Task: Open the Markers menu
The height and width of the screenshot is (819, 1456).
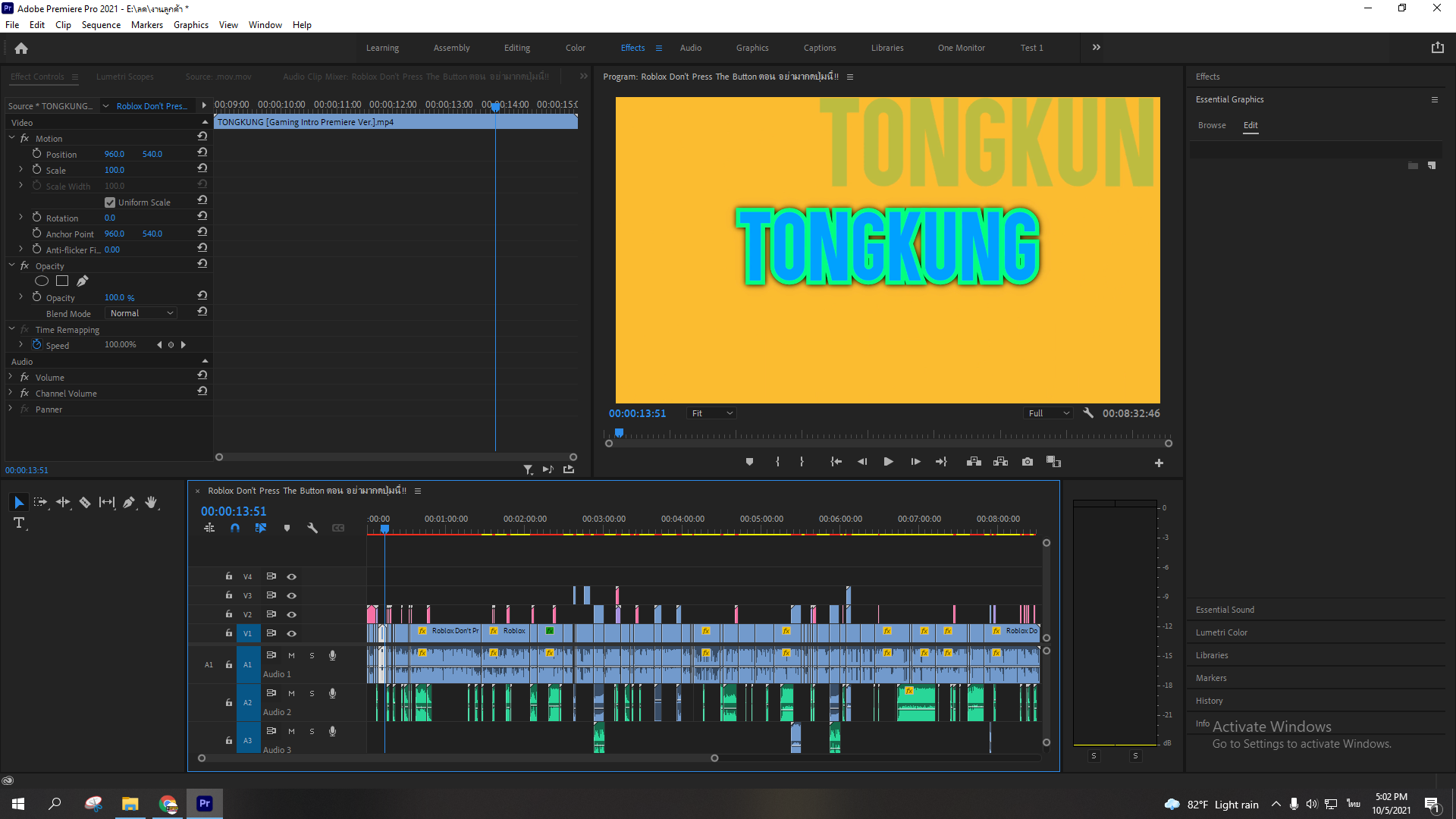Action: [x=146, y=25]
